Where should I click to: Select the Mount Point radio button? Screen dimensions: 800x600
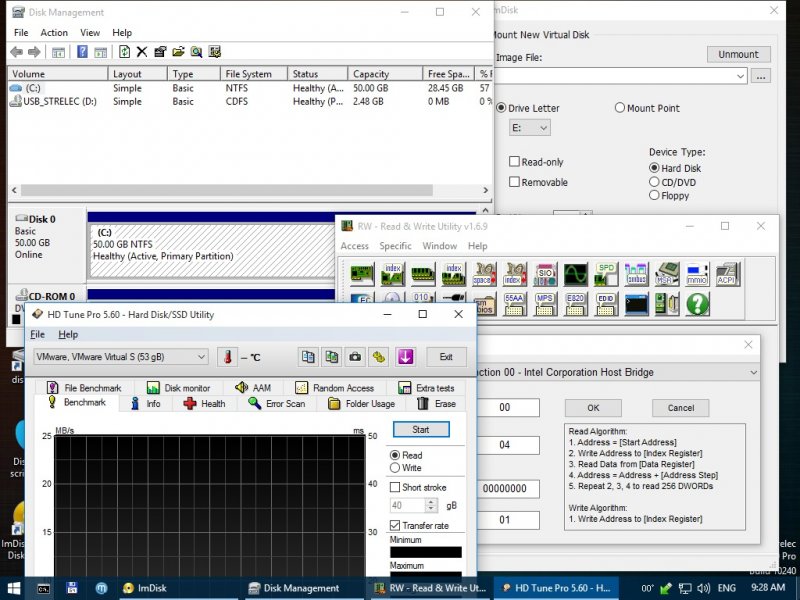pos(619,108)
